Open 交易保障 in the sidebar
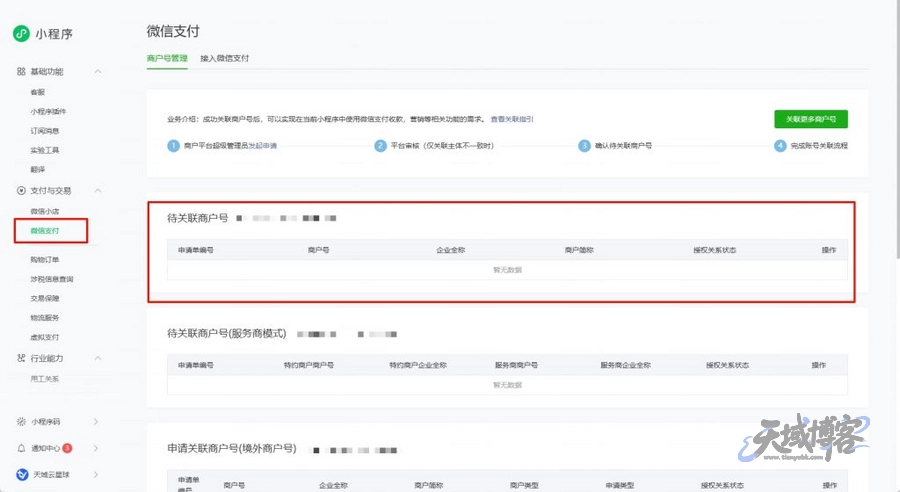The image size is (900, 492). pos(45,299)
